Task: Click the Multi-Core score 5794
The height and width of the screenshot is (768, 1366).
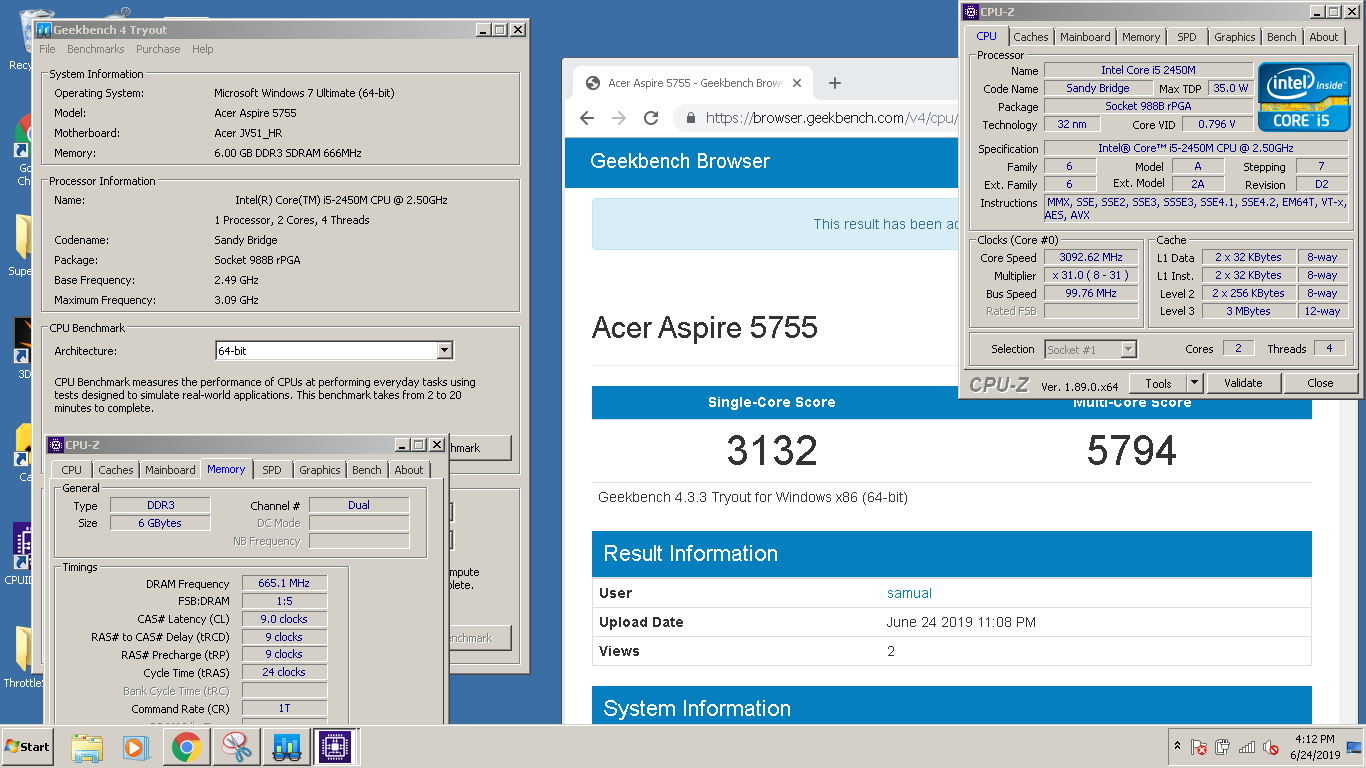Action: pyautogui.click(x=1132, y=451)
